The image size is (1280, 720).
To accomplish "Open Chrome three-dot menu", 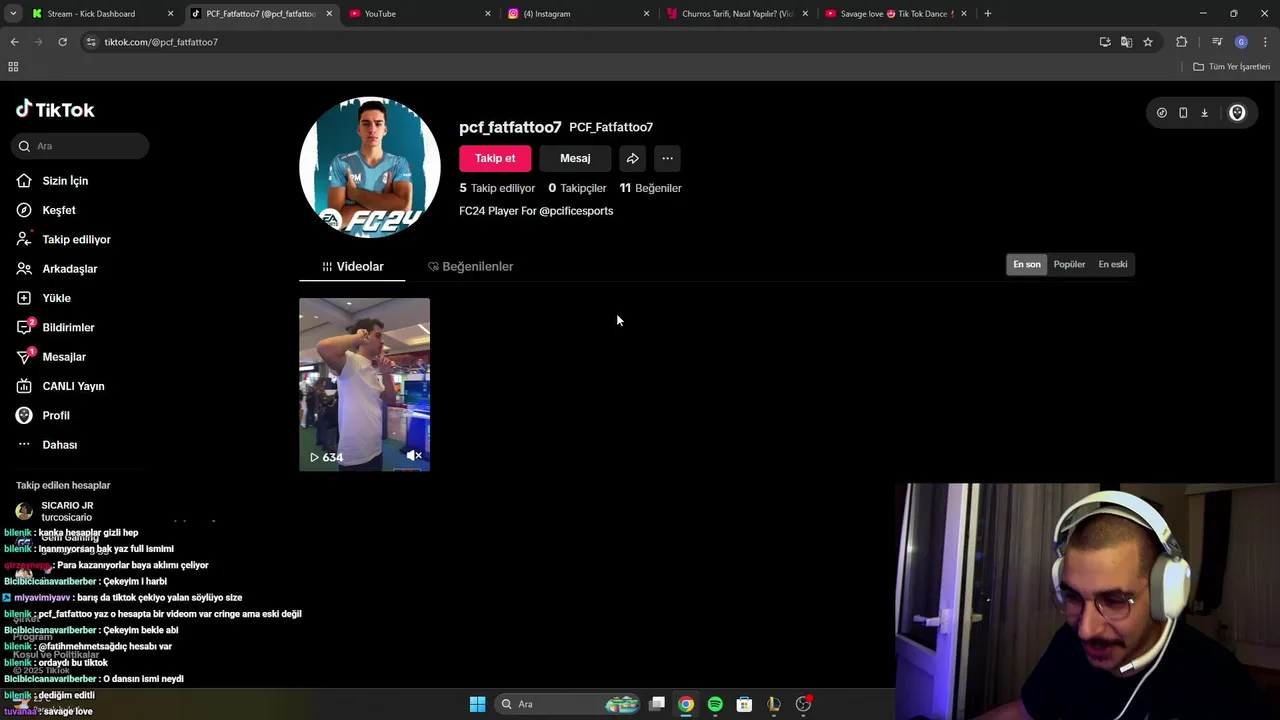I will [x=1265, y=42].
